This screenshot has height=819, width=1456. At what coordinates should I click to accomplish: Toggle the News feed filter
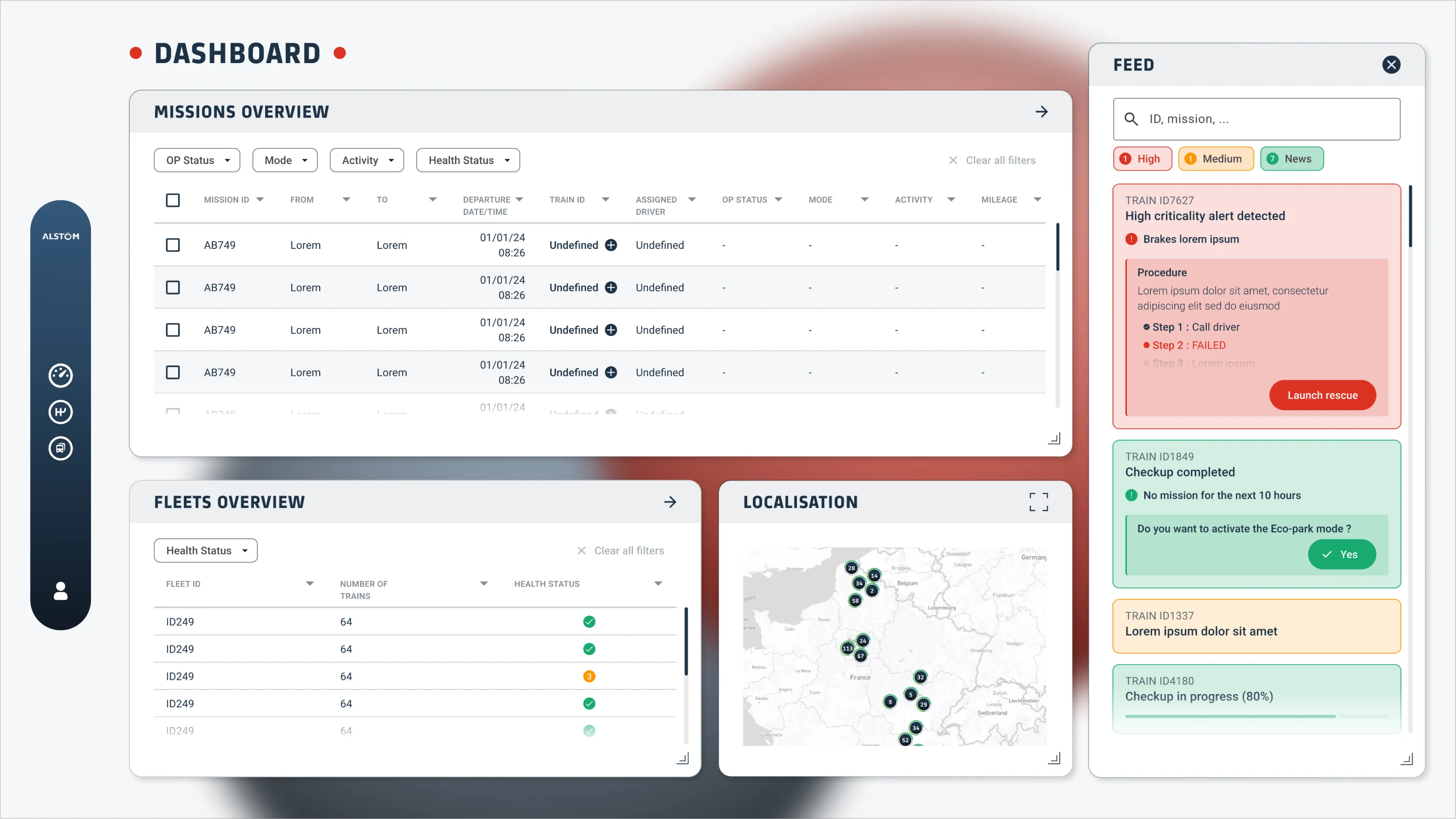[x=1291, y=159]
